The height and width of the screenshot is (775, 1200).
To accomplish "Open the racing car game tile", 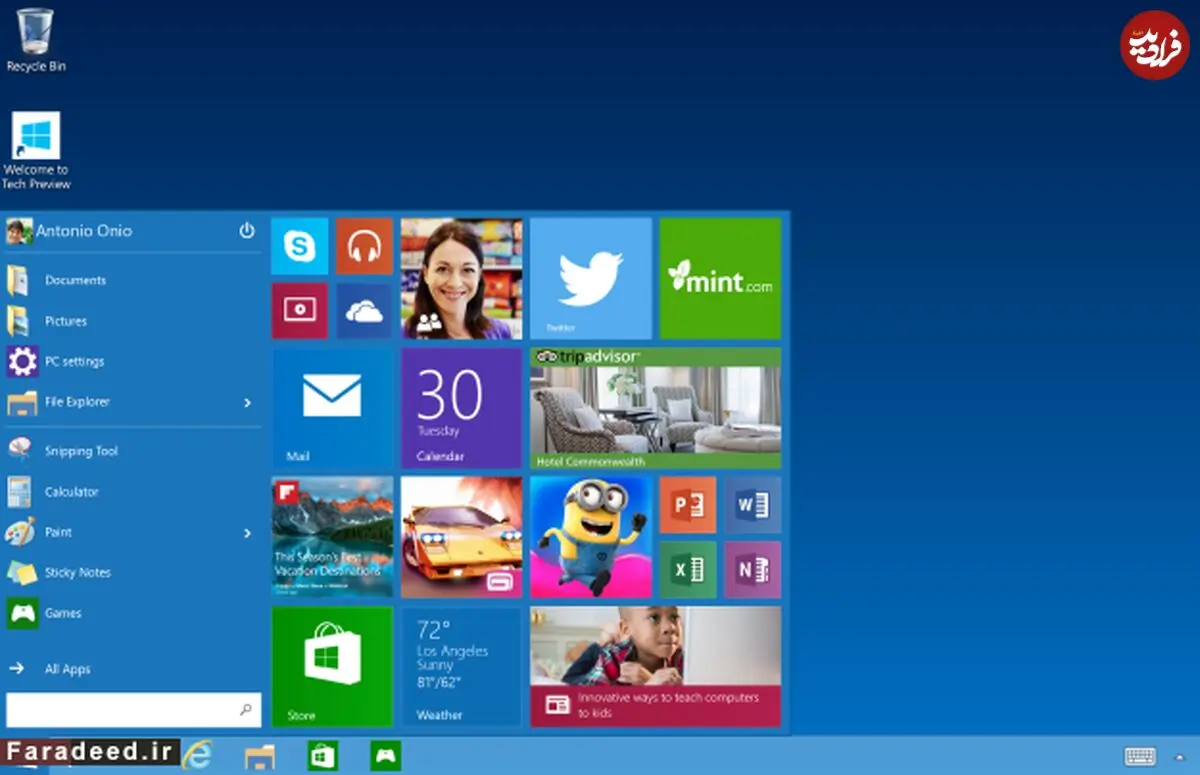I will point(461,537).
